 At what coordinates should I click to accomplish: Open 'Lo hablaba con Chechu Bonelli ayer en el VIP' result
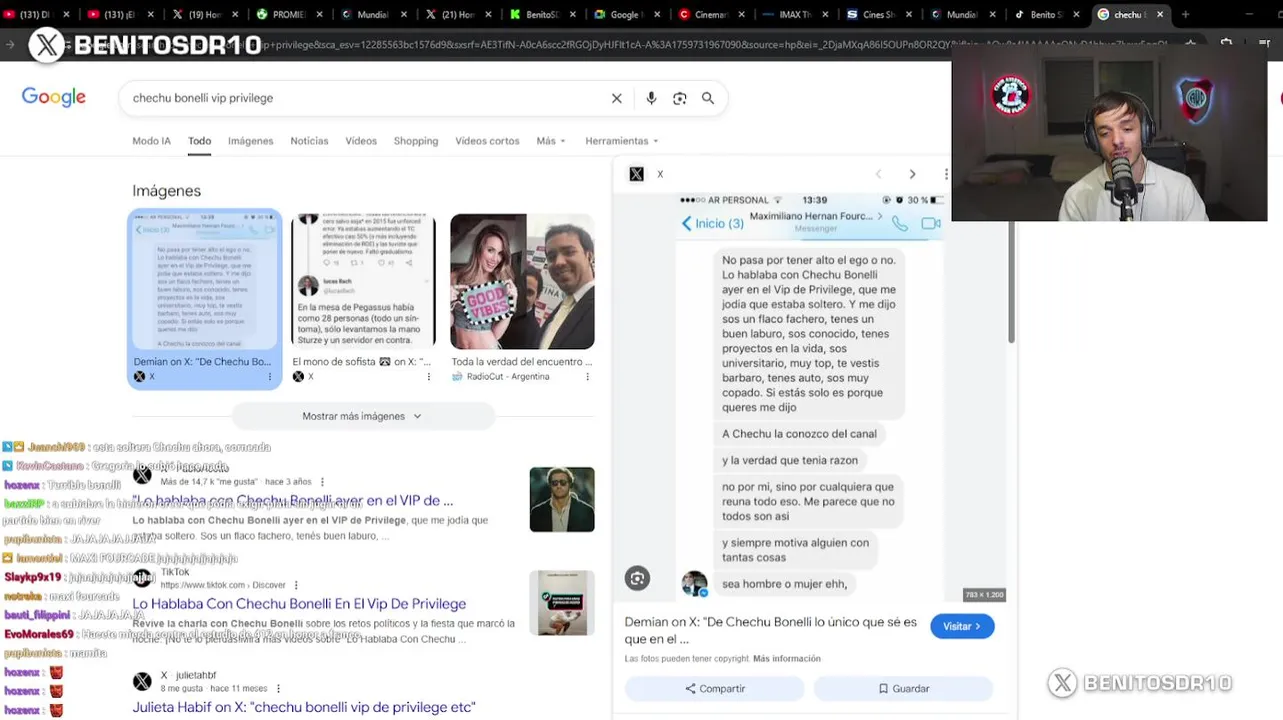pos(293,500)
